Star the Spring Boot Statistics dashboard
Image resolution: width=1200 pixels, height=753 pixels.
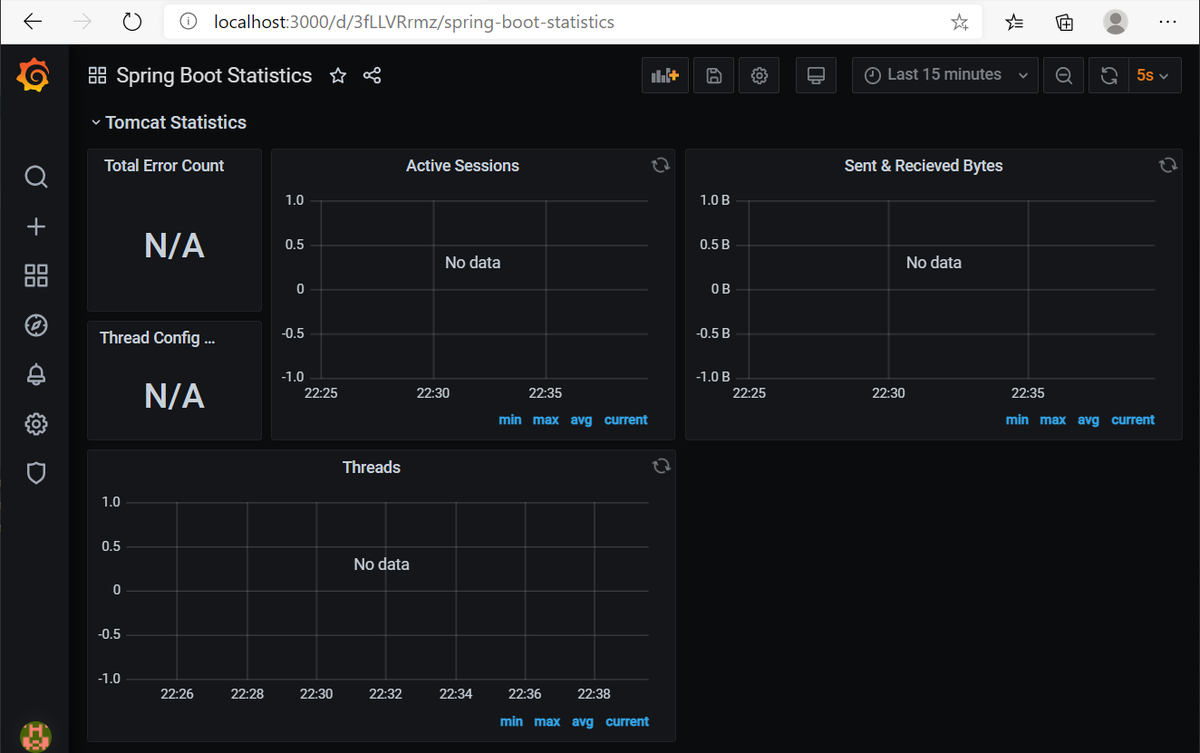(338, 75)
